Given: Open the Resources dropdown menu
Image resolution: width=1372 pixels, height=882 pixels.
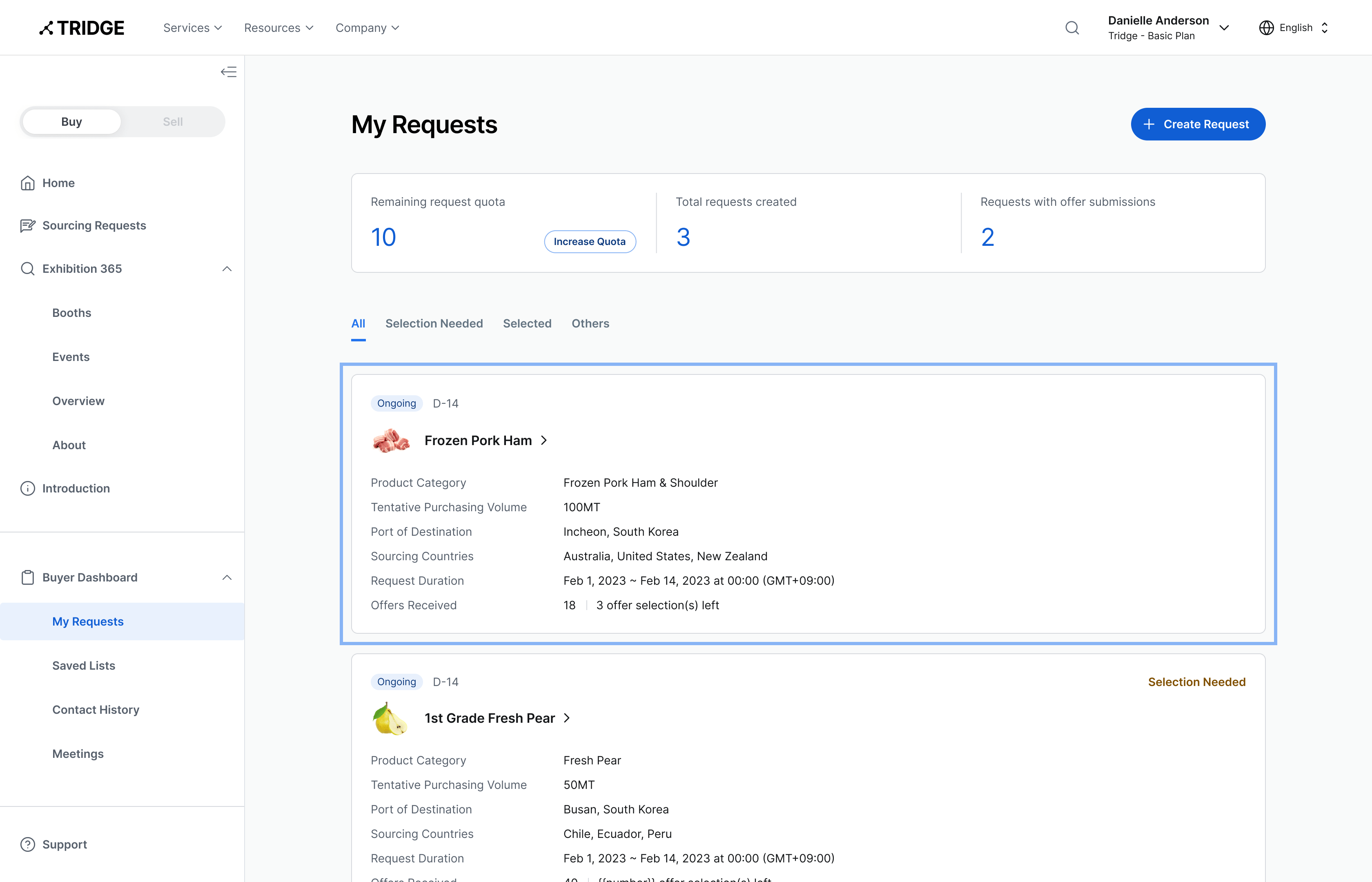Looking at the screenshot, I should pyautogui.click(x=279, y=27).
